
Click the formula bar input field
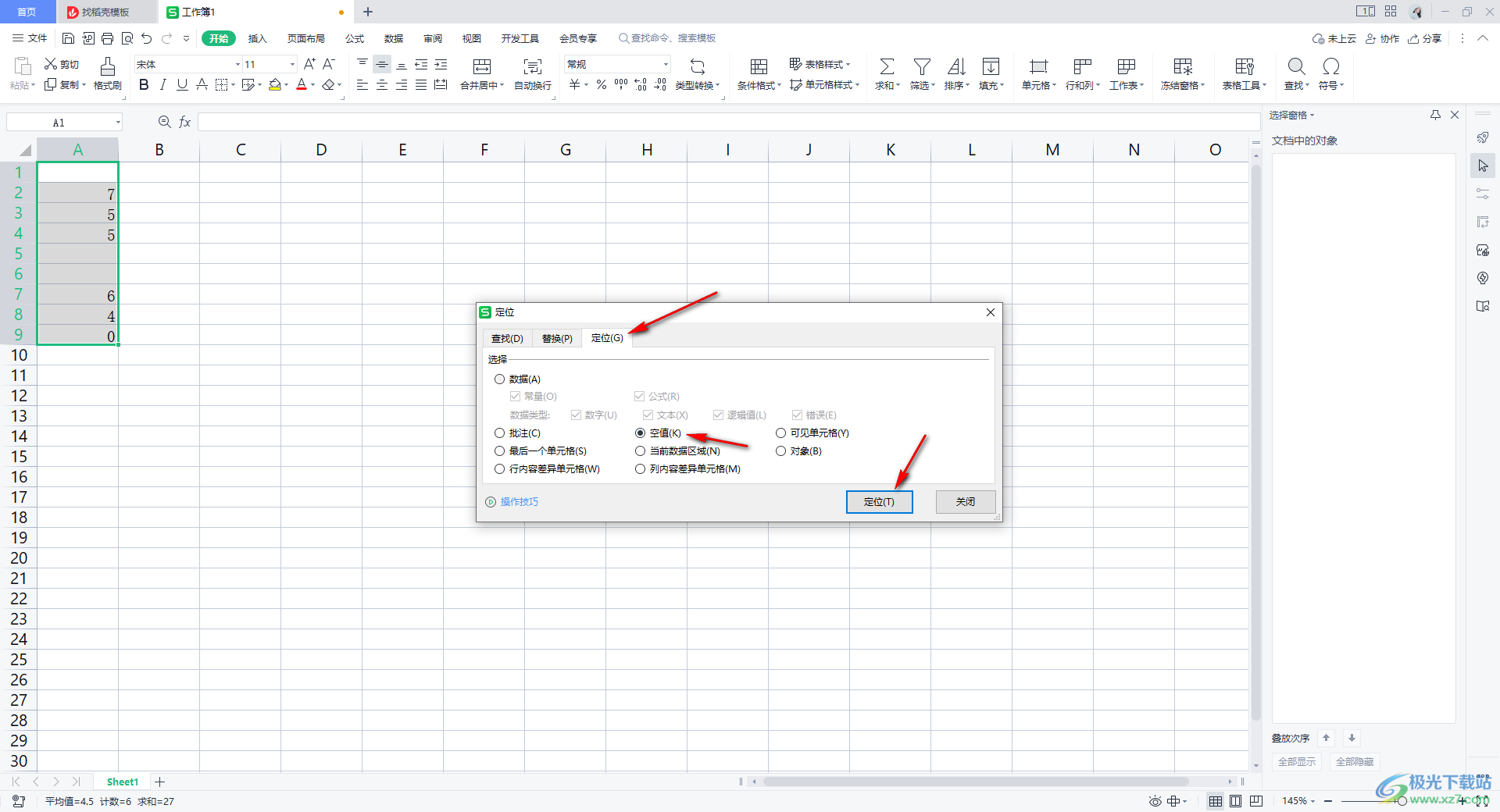point(728,122)
